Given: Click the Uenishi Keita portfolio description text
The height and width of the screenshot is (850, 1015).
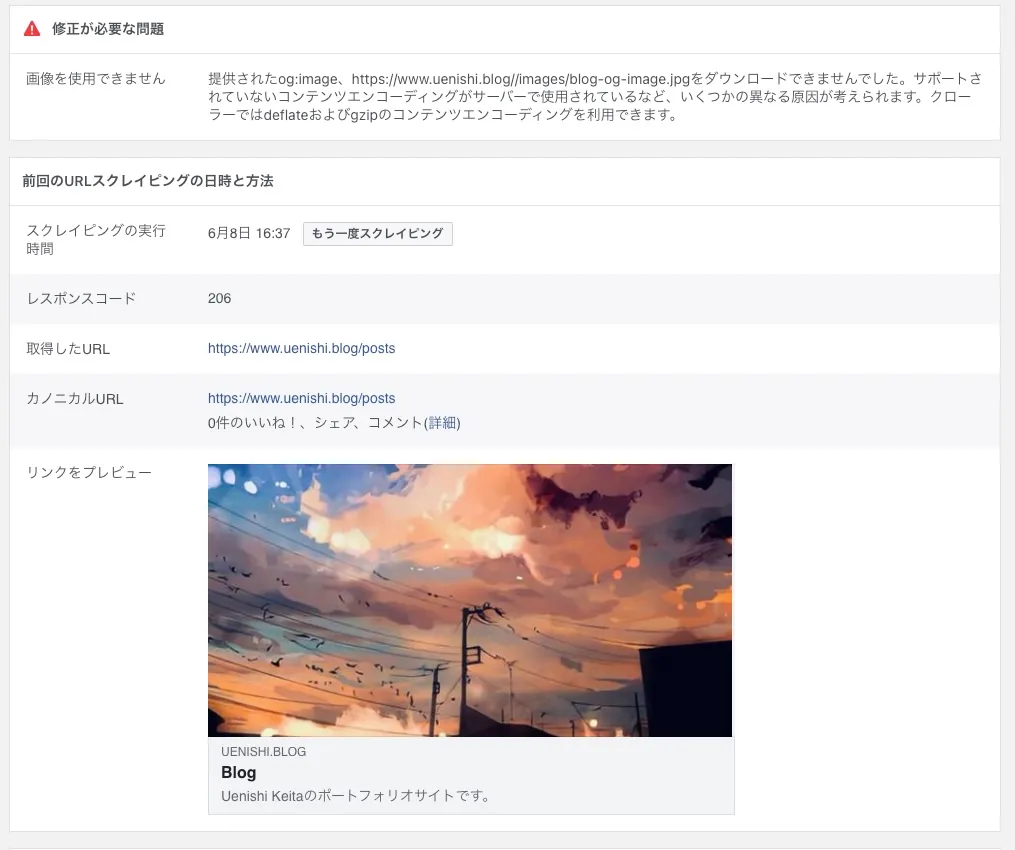Looking at the screenshot, I should [354, 796].
